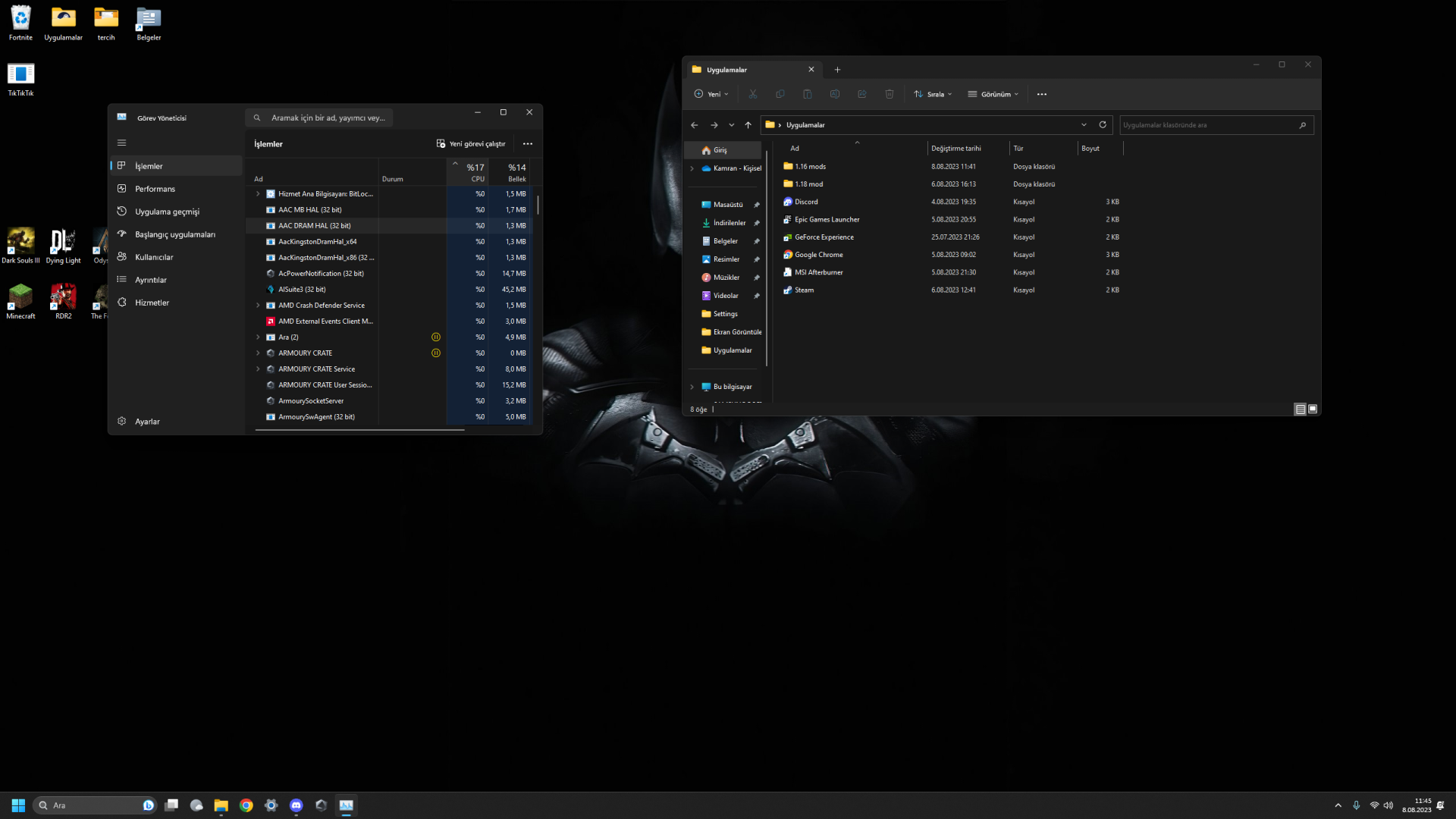1456x819 pixels.
Task: Toggle the Task Manager hamburger menu
Action: [121, 143]
